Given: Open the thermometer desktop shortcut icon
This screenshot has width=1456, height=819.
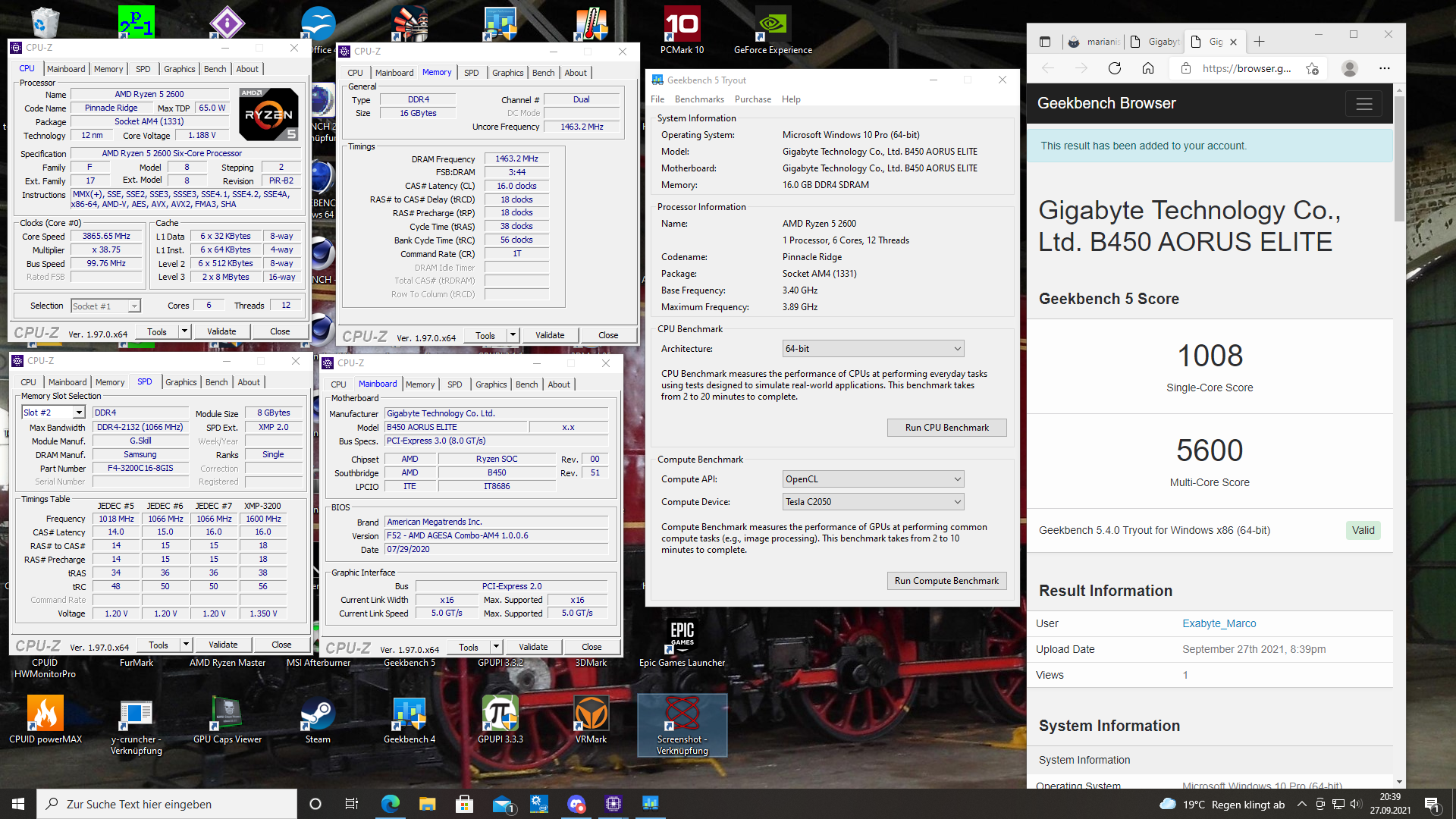Looking at the screenshot, I should point(591,23).
